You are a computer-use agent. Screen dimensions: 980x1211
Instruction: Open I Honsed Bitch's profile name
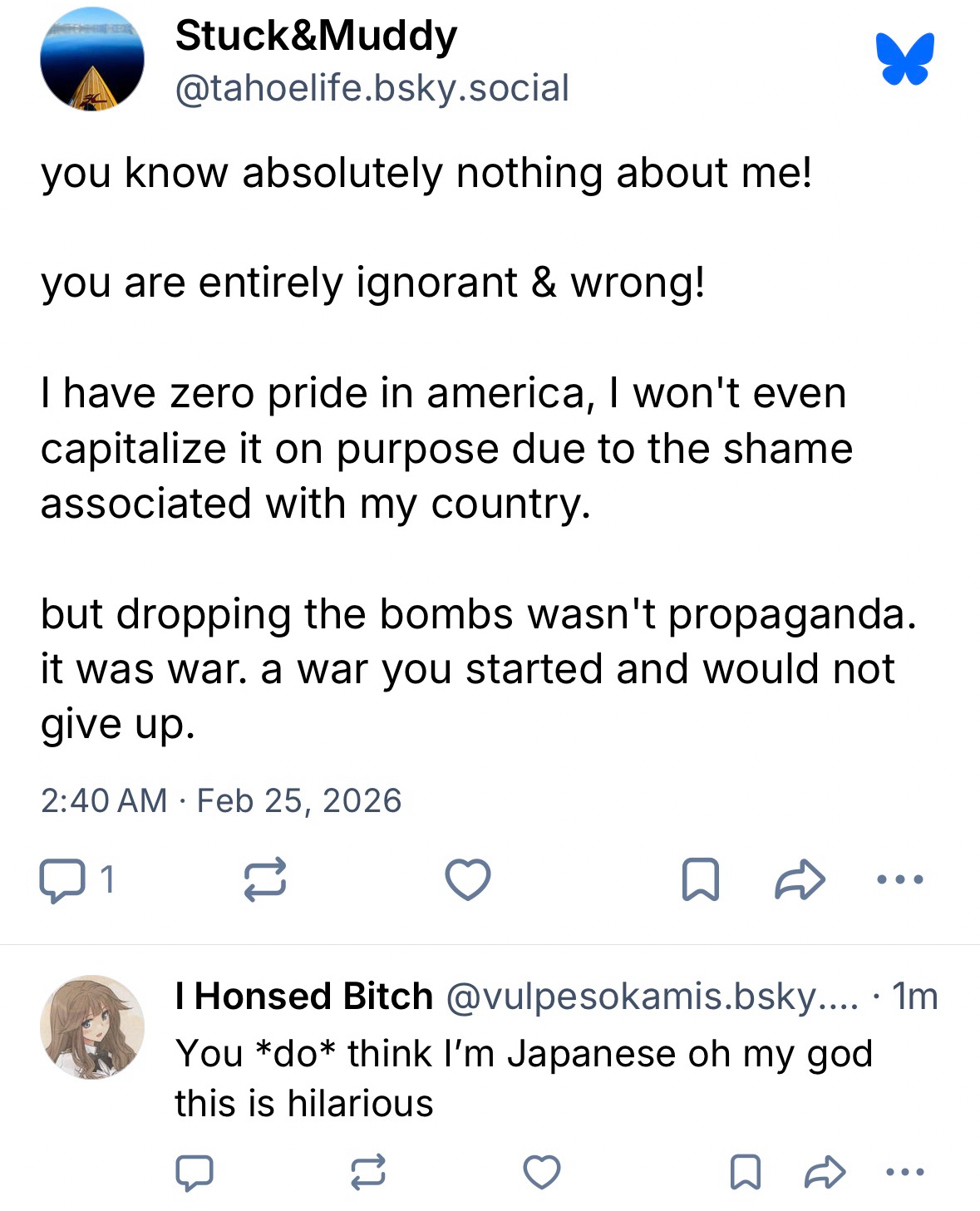point(303,996)
